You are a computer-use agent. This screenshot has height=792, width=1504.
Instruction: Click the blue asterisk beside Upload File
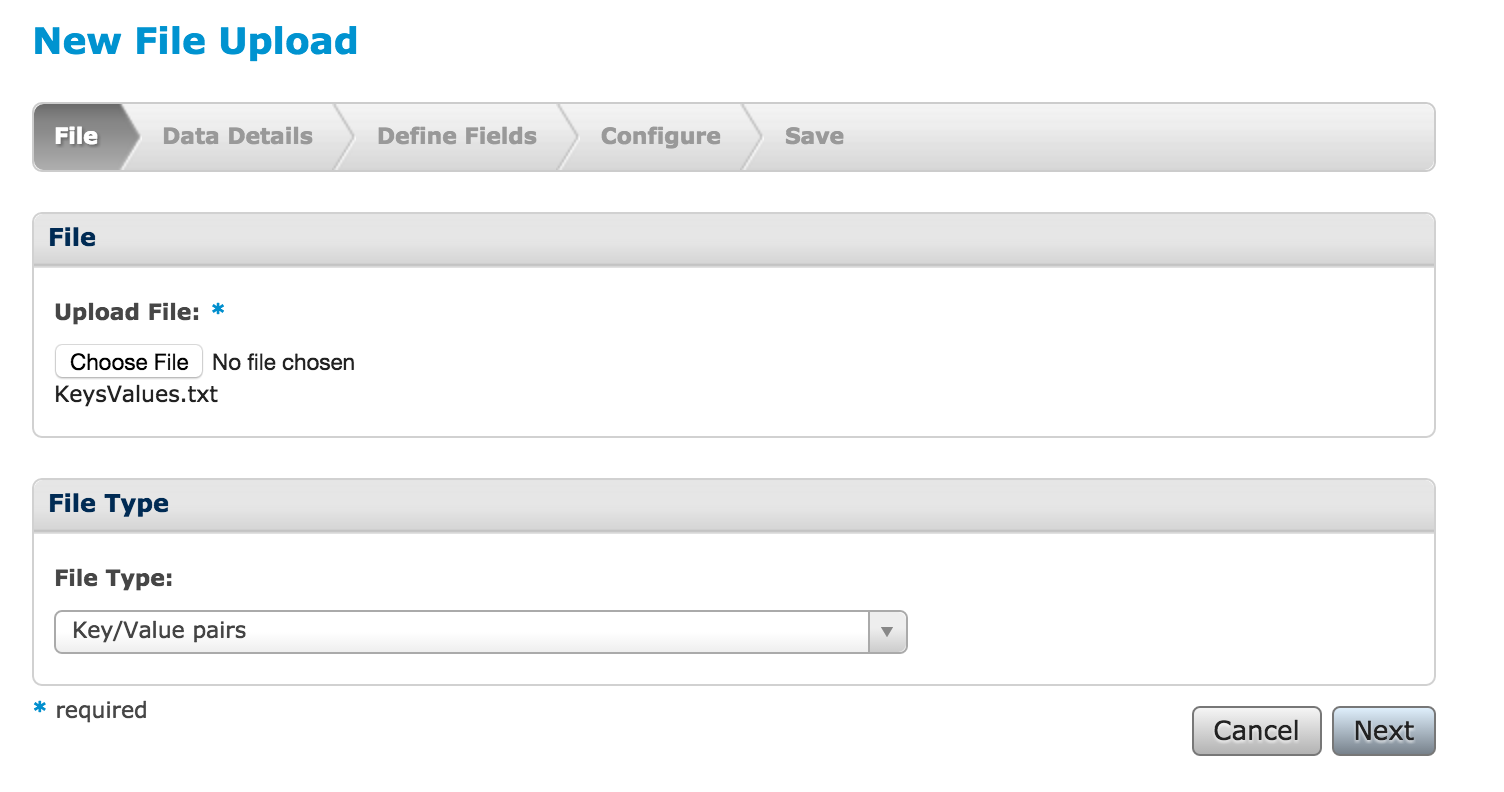pos(218,310)
